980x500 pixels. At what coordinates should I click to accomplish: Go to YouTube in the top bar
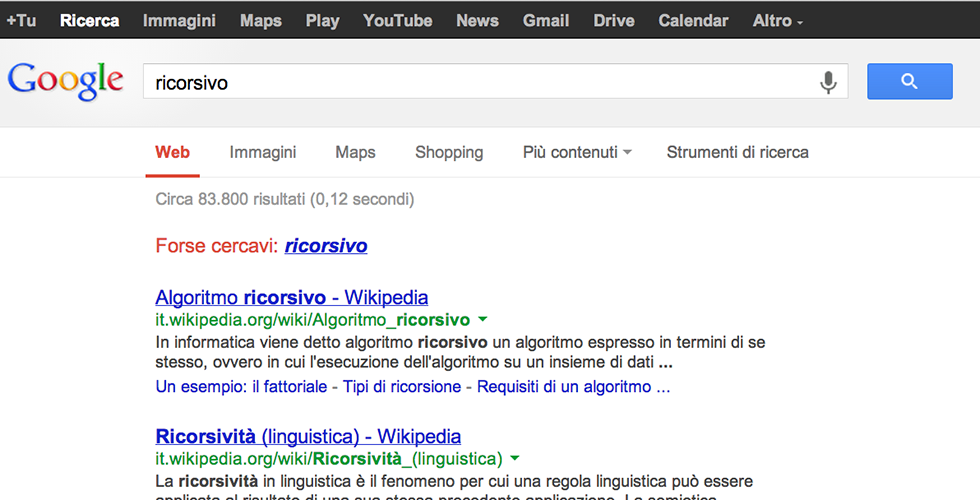(397, 20)
